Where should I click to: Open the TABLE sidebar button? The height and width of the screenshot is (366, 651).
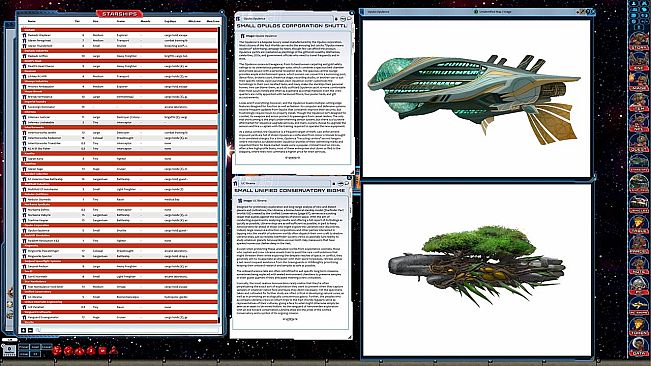639,224
